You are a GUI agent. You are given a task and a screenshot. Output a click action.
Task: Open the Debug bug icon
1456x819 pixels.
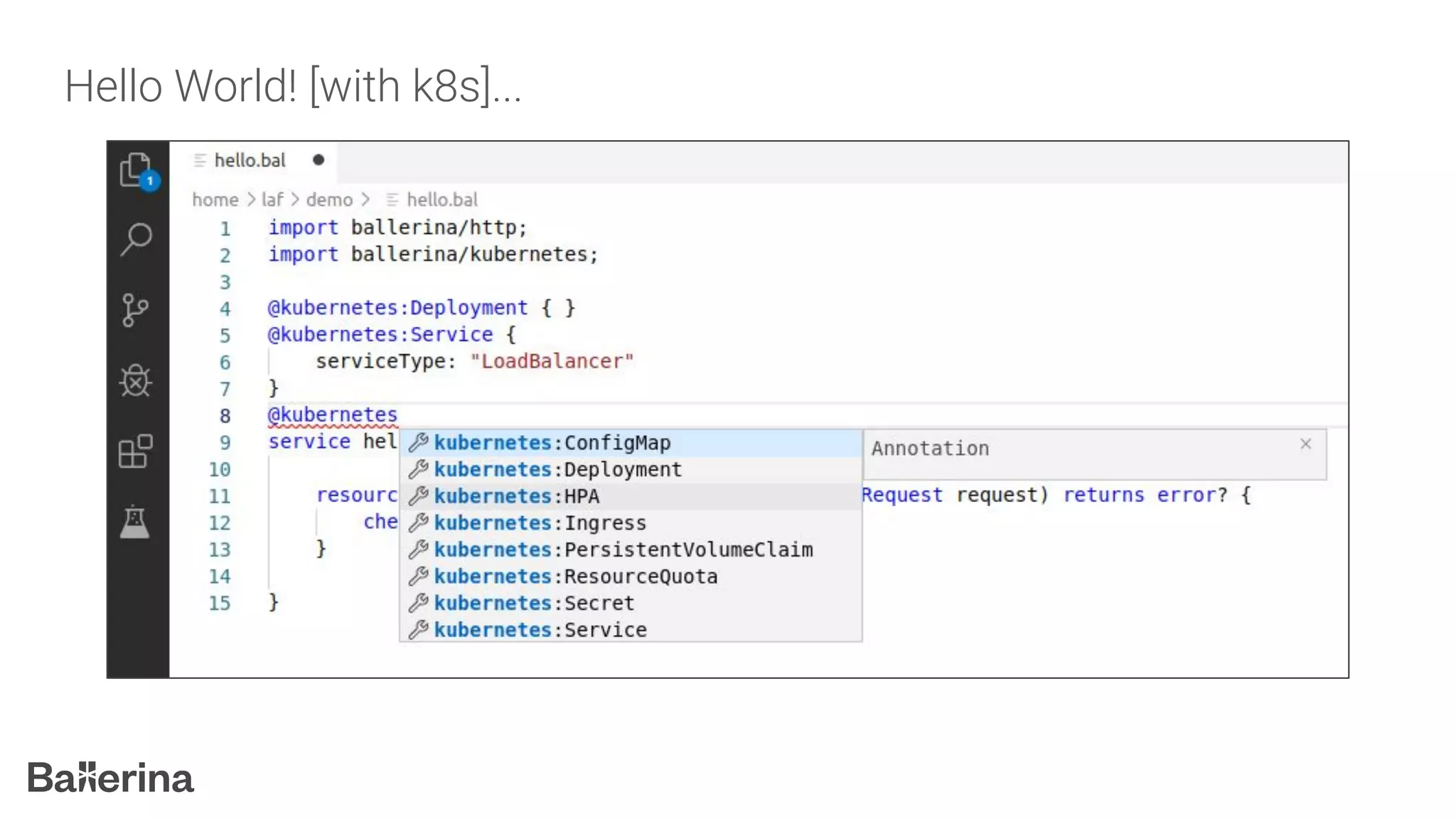tap(135, 381)
